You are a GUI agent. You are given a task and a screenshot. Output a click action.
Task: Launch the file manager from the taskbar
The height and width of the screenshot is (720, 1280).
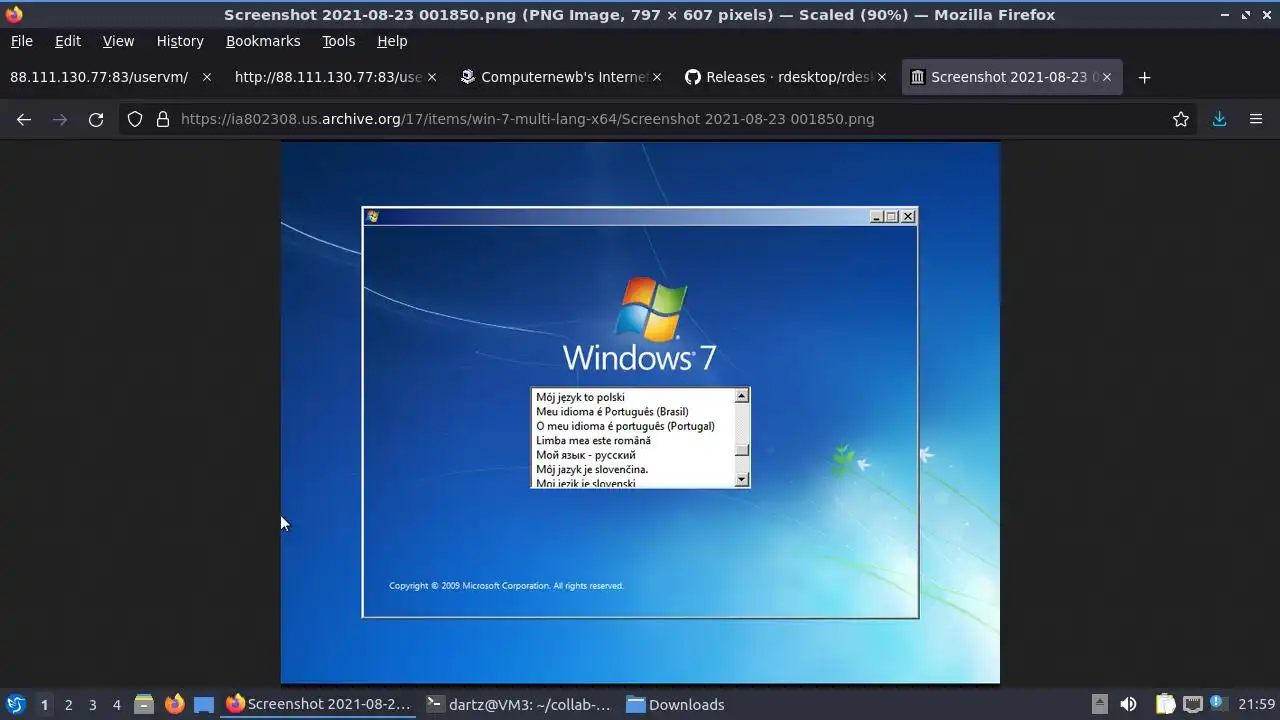(144, 704)
